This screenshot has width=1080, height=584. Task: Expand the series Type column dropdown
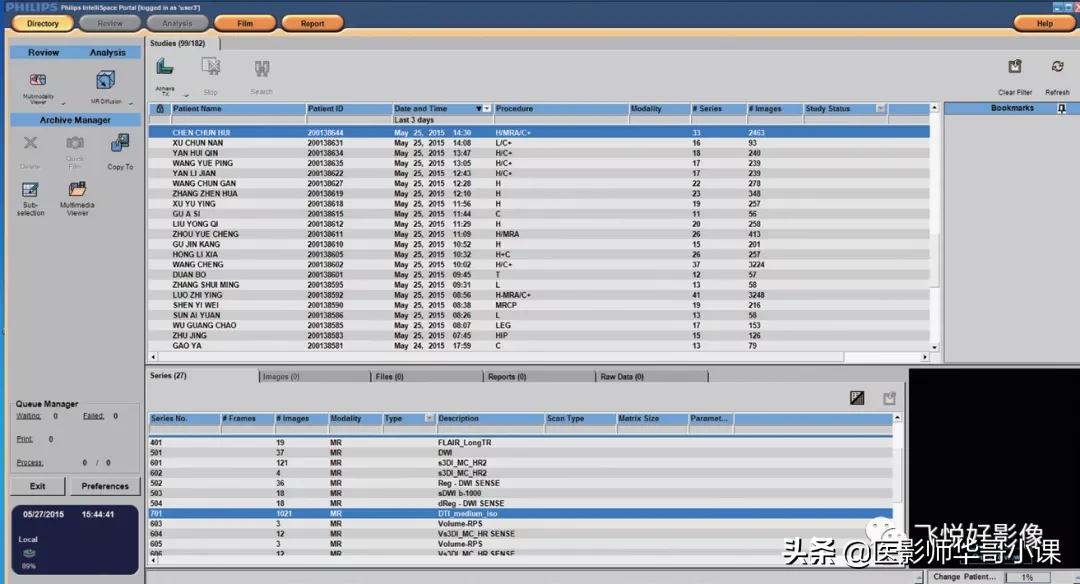(x=429, y=418)
